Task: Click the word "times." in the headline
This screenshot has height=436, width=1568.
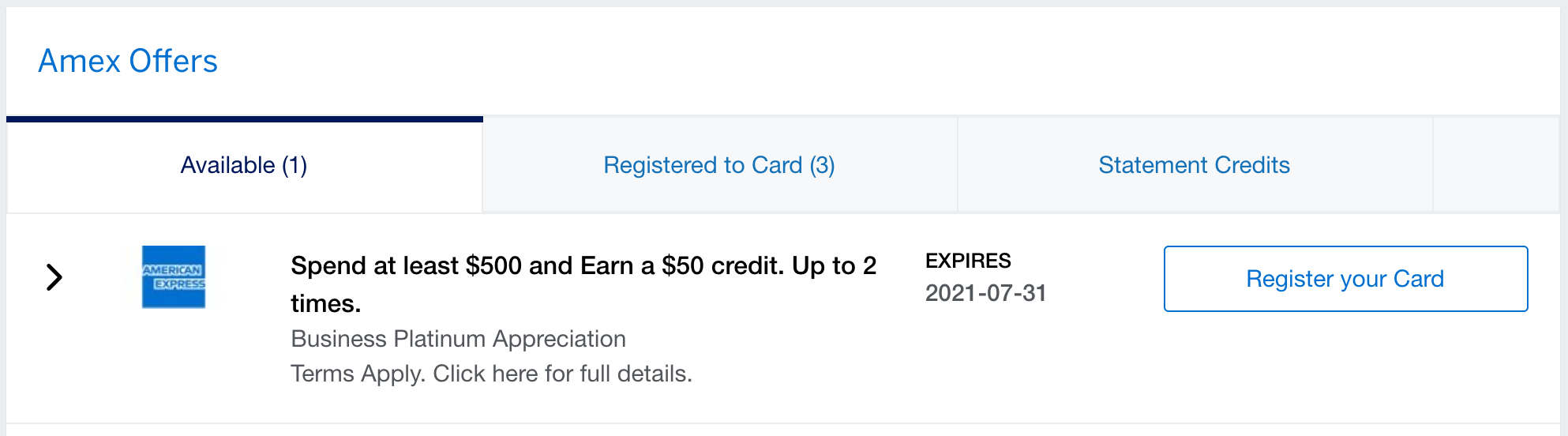Action: pos(325,304)
